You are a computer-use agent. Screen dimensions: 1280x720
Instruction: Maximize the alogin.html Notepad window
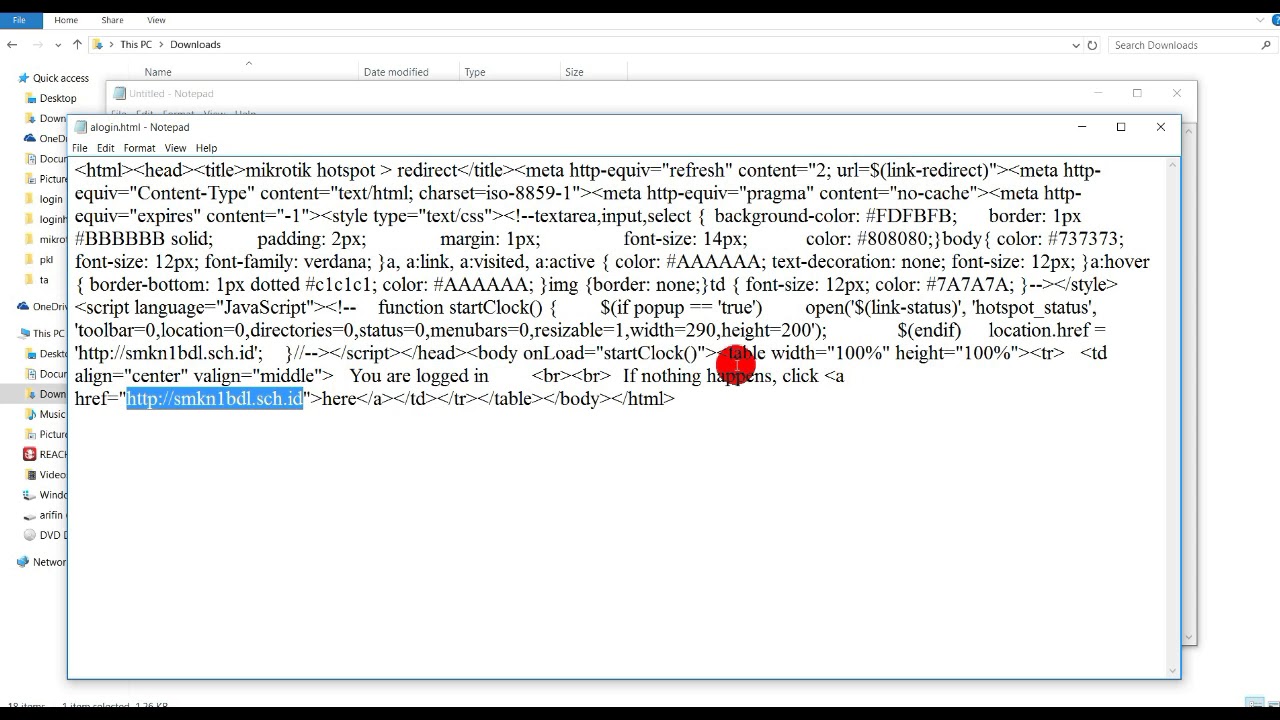pyautogui.click(x=1121, y=127)
